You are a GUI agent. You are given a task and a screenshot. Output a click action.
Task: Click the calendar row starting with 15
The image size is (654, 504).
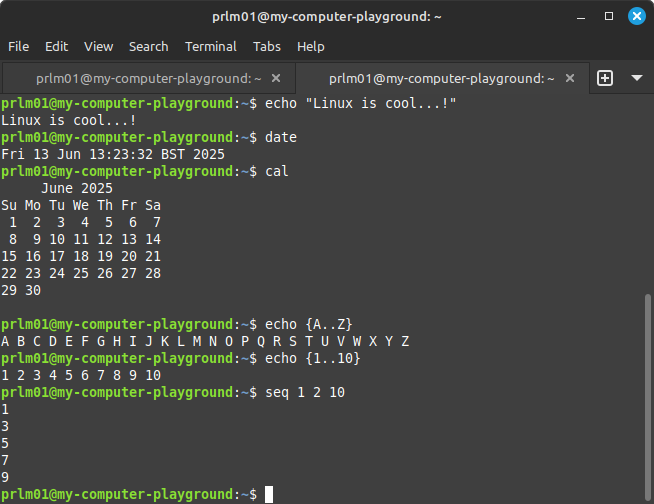tap(81, 256)
